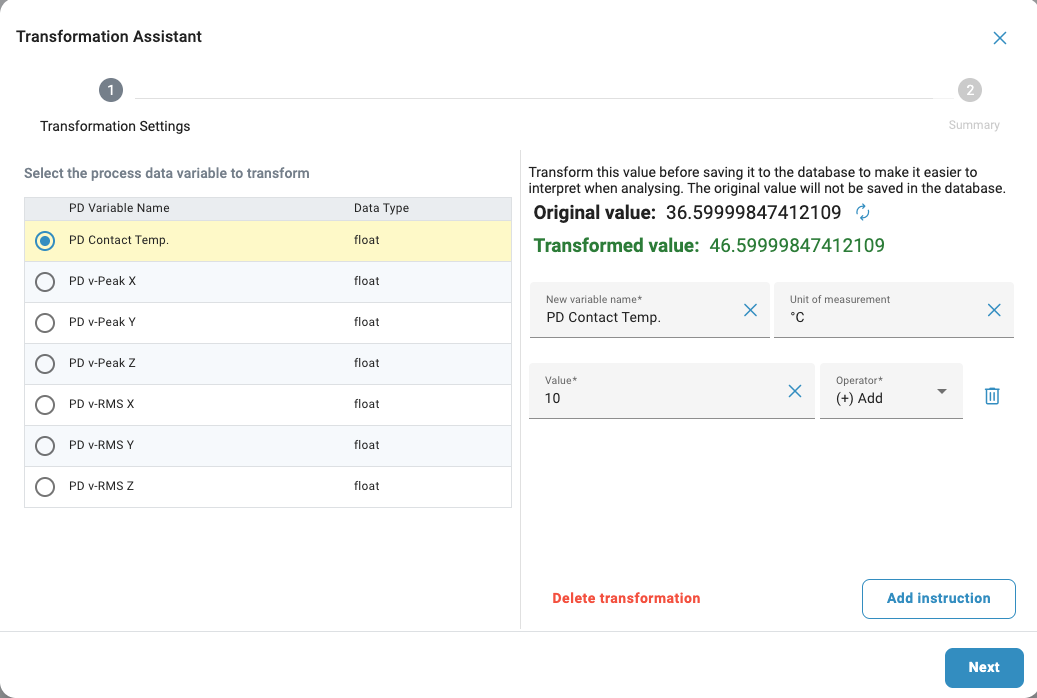Open the Operator dropdown
Screen dimensions: 1037x698
coord(891,391)
